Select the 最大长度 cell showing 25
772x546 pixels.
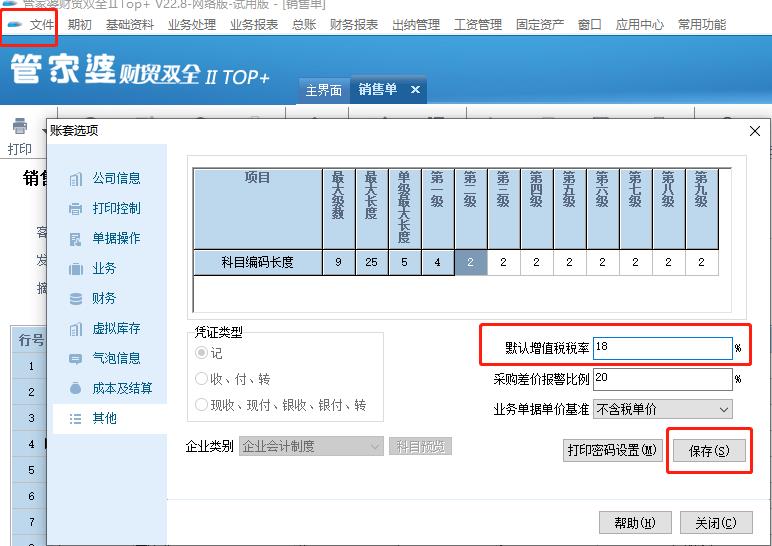point(372,262)
